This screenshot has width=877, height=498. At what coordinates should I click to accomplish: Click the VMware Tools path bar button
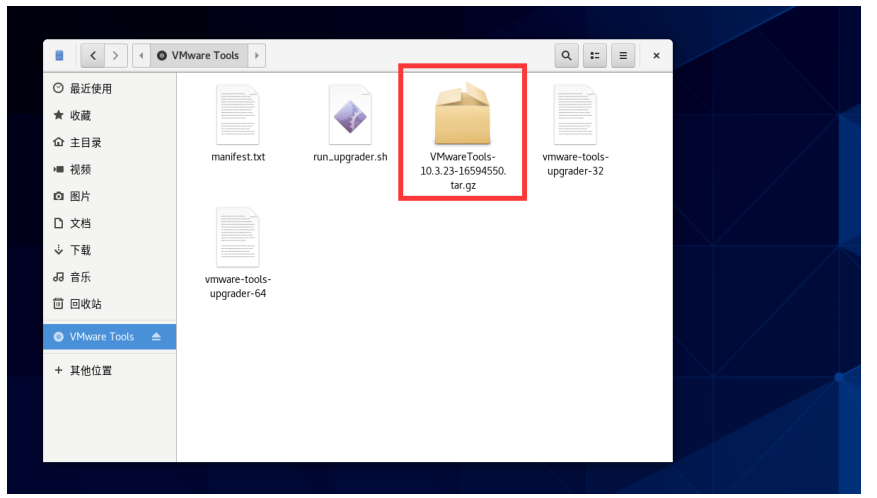(x=199, y=55)
